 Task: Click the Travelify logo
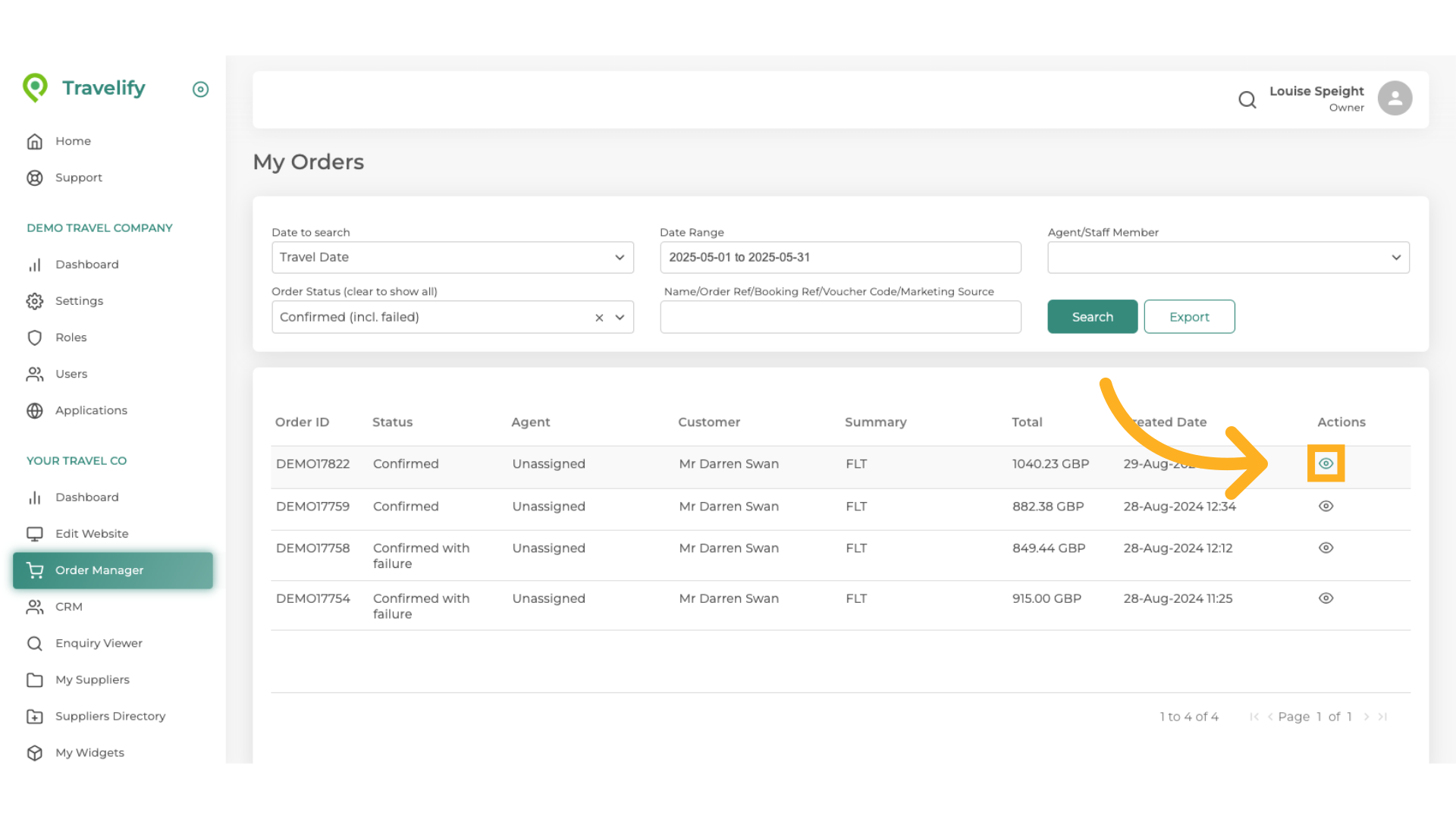click(83, 88)
